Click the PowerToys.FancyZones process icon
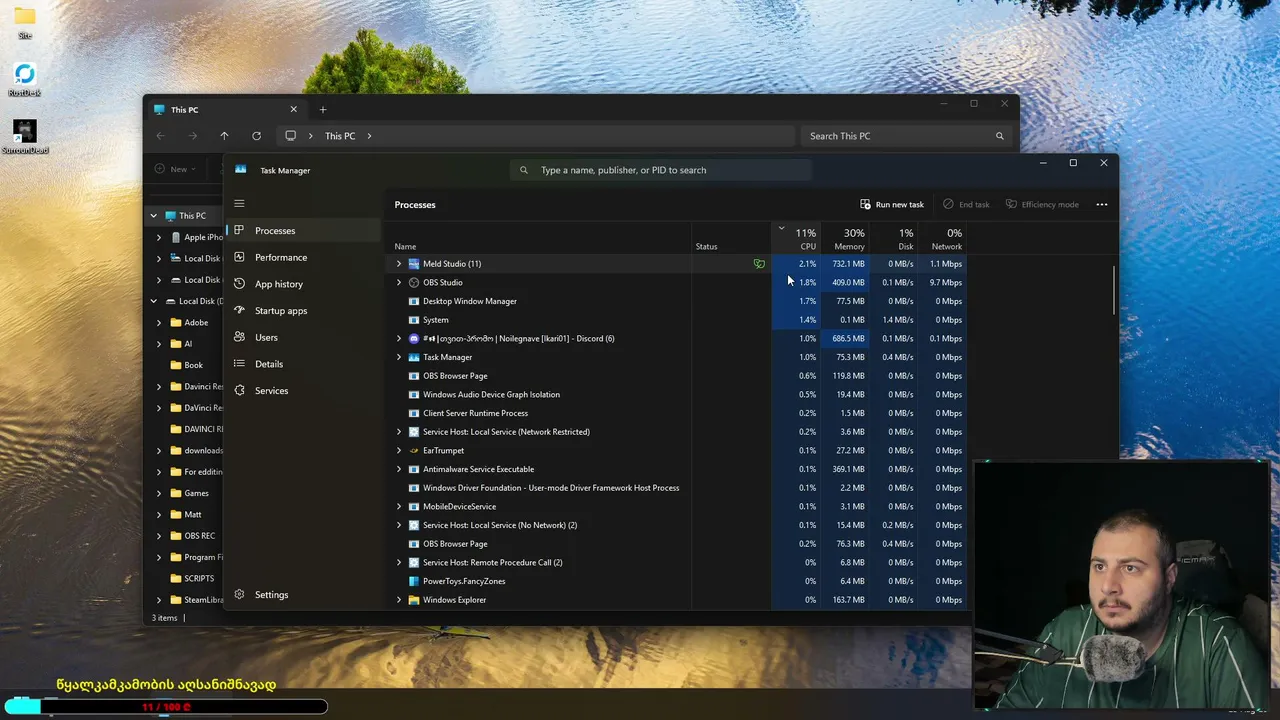The width and height of the screenshot is (1280, 720). point(414,581)
